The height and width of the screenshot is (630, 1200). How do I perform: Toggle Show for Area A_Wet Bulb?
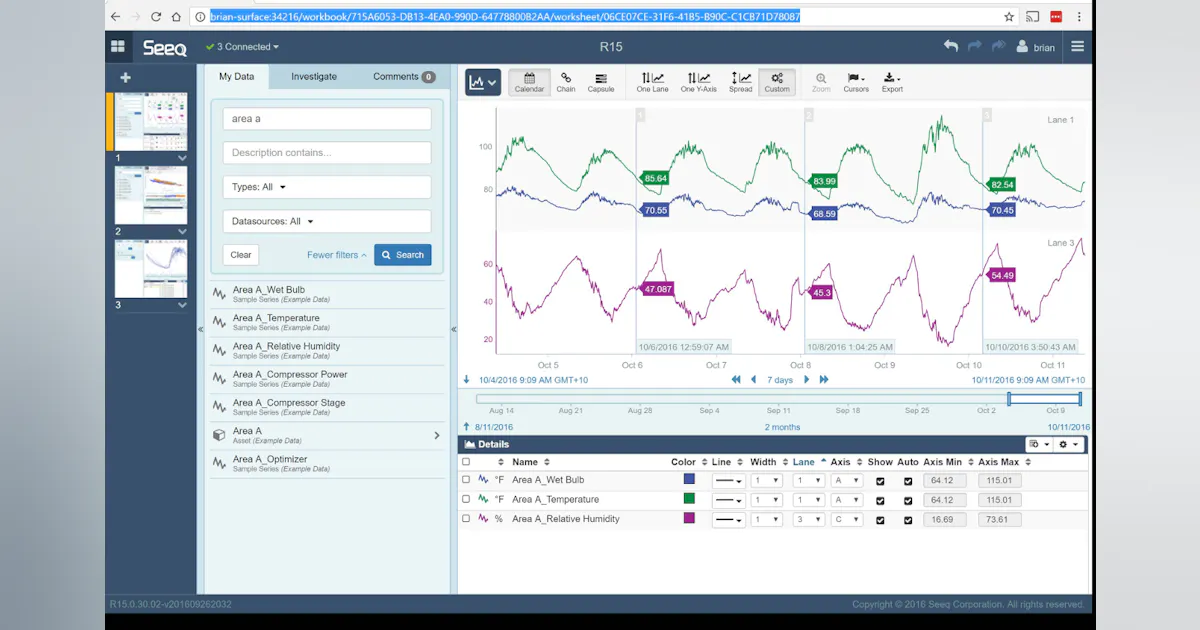[x=880, y=481]
